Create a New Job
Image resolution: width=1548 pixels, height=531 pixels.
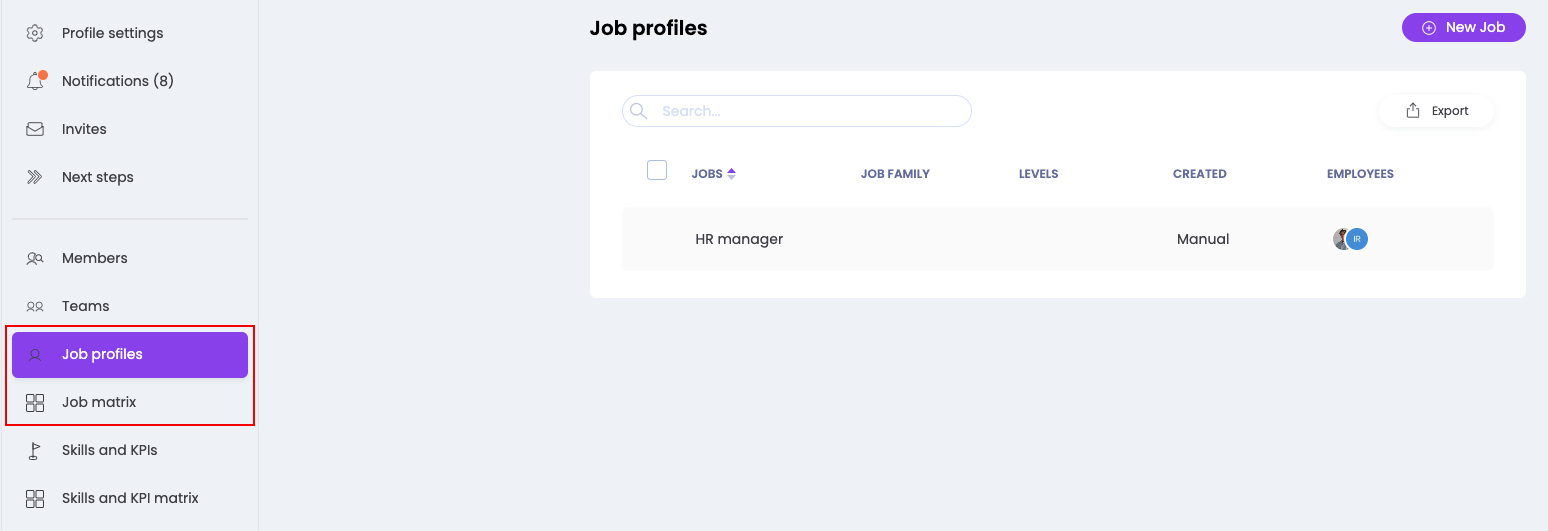coord(1463,28)
